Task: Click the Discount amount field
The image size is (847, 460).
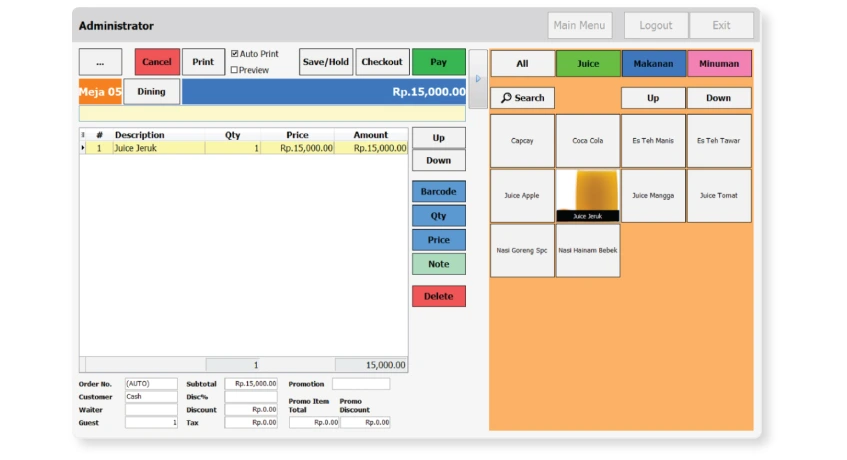Action: point(251,410)
